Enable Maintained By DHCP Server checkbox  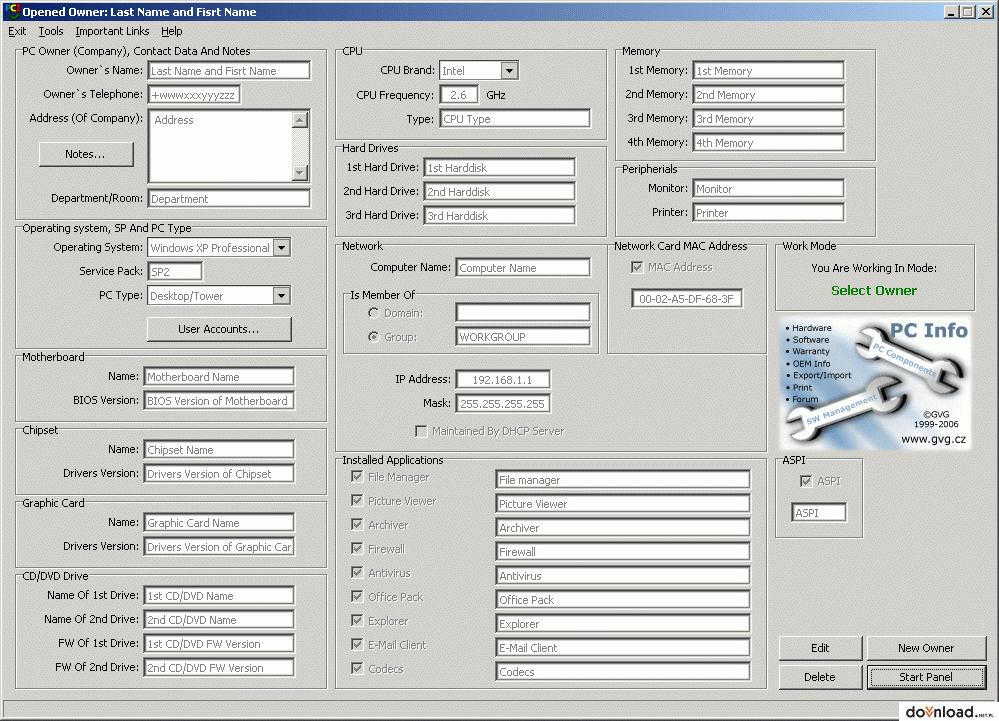[x=421, y=431]
